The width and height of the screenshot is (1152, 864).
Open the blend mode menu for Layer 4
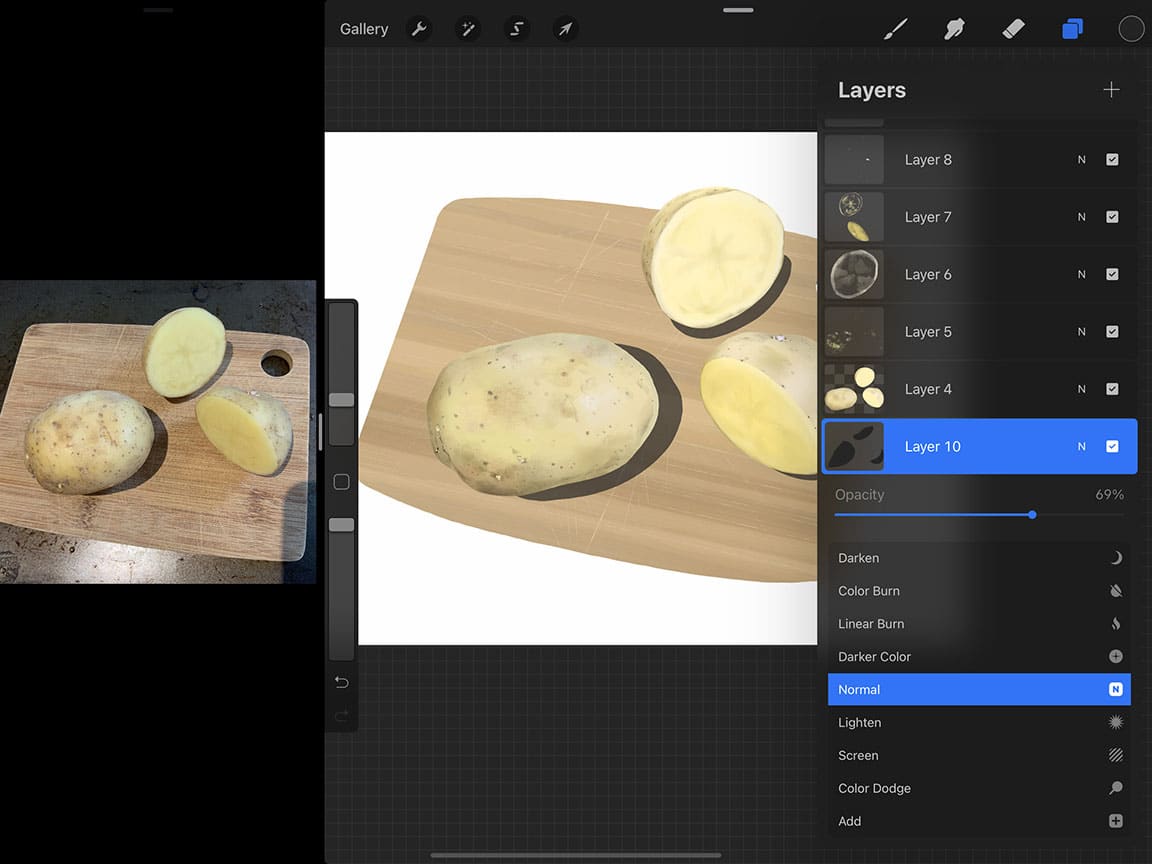tap(1081, 389)
